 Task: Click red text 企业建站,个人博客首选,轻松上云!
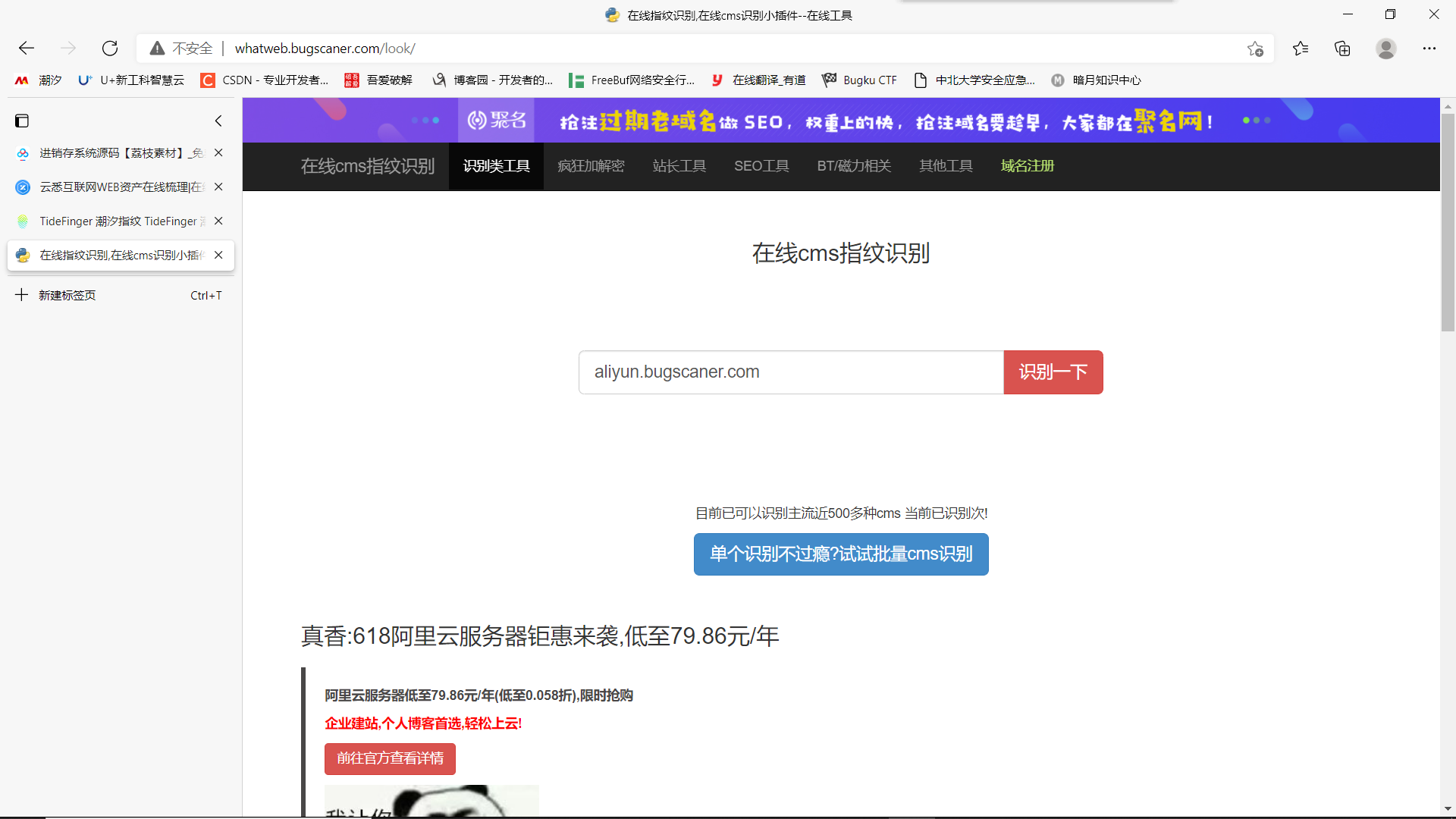click(x=423, y=723)
